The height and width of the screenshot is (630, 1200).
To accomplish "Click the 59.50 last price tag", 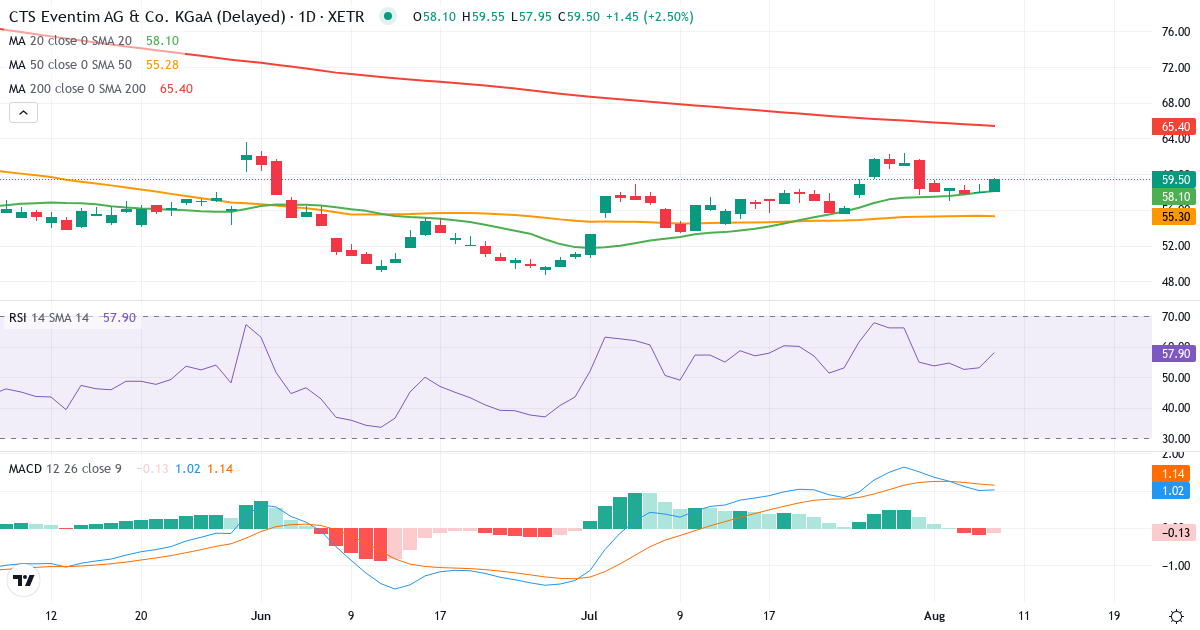I will click(1176, 179).
